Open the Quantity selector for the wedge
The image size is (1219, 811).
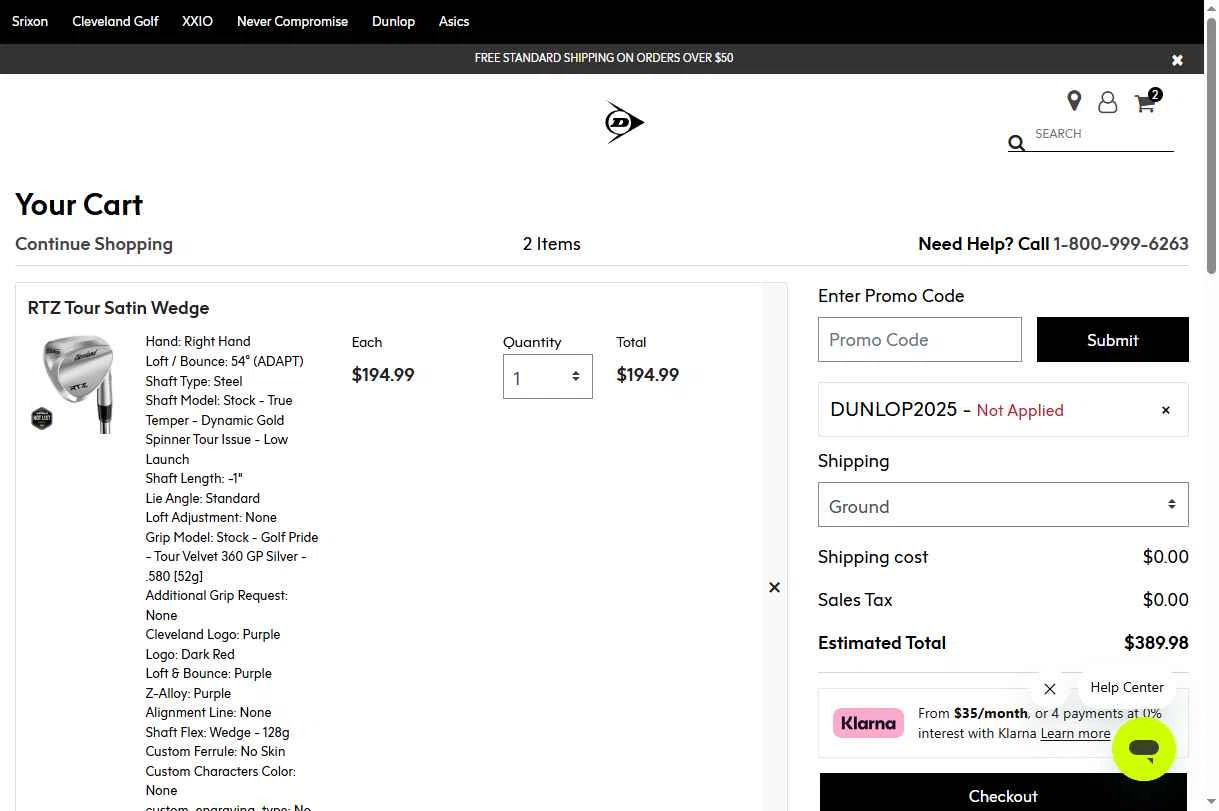click(548, 376)
